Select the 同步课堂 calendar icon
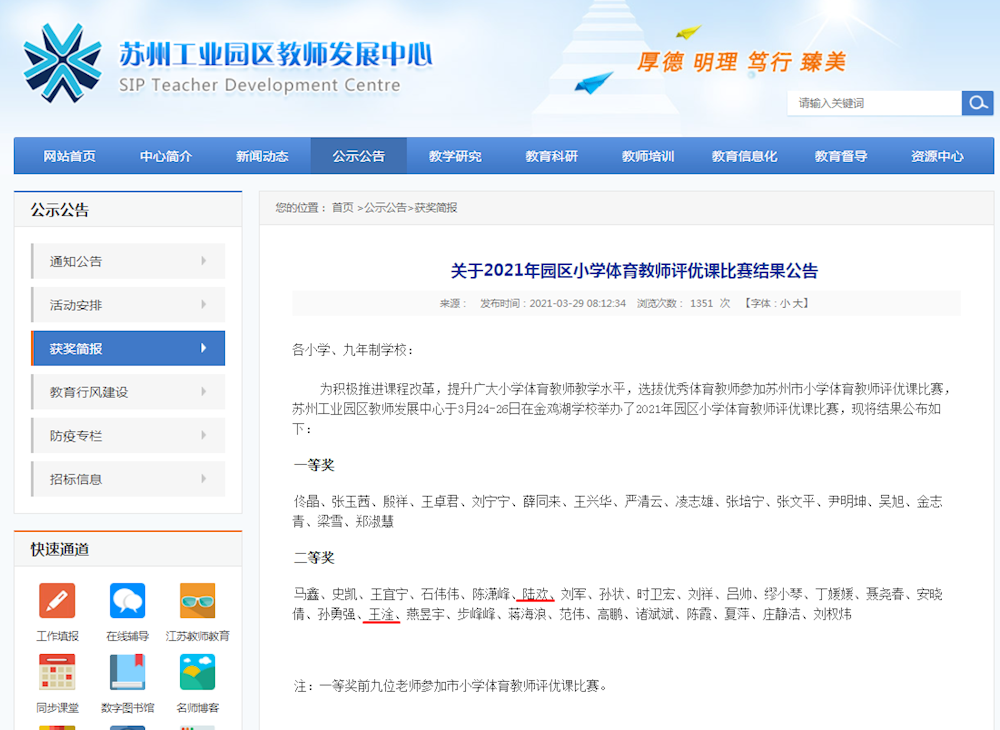Viewport: 1000px width, 730px height. [x=57, y=673]
